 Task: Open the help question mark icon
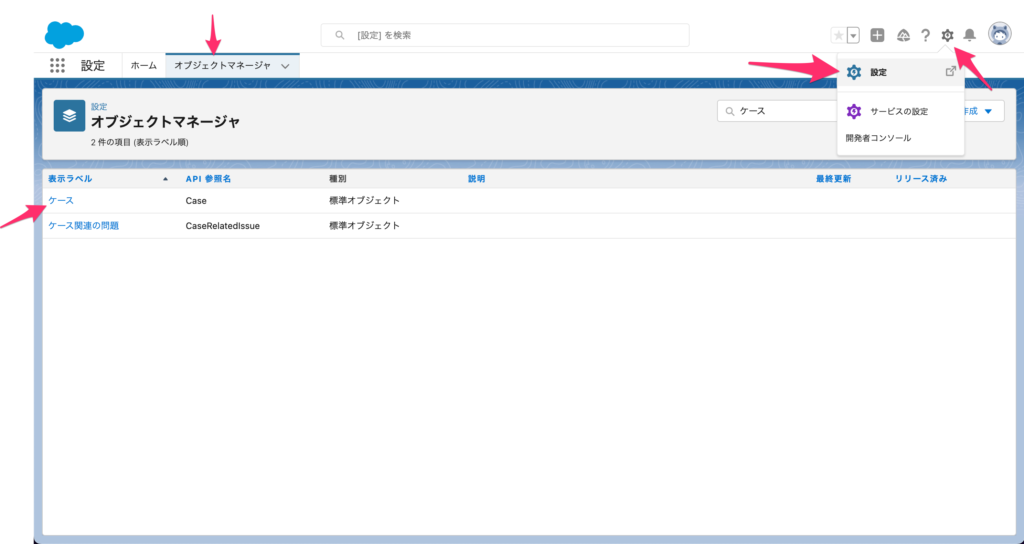pyautogui.click(x=926, y=36)
